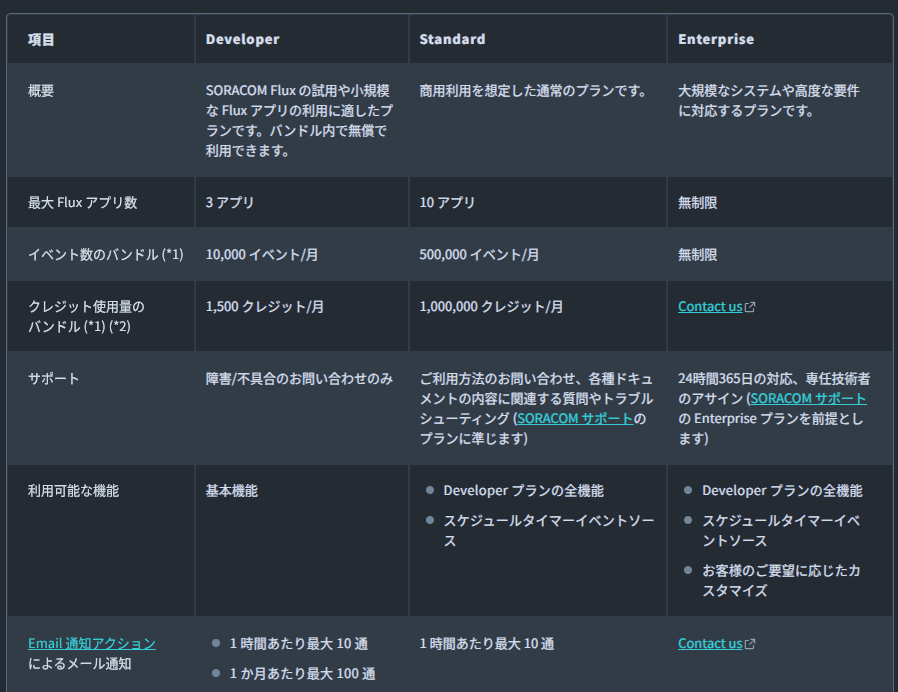898x692 pixels.
Task: Click the 概要 row label
Action: click(41, 91)
